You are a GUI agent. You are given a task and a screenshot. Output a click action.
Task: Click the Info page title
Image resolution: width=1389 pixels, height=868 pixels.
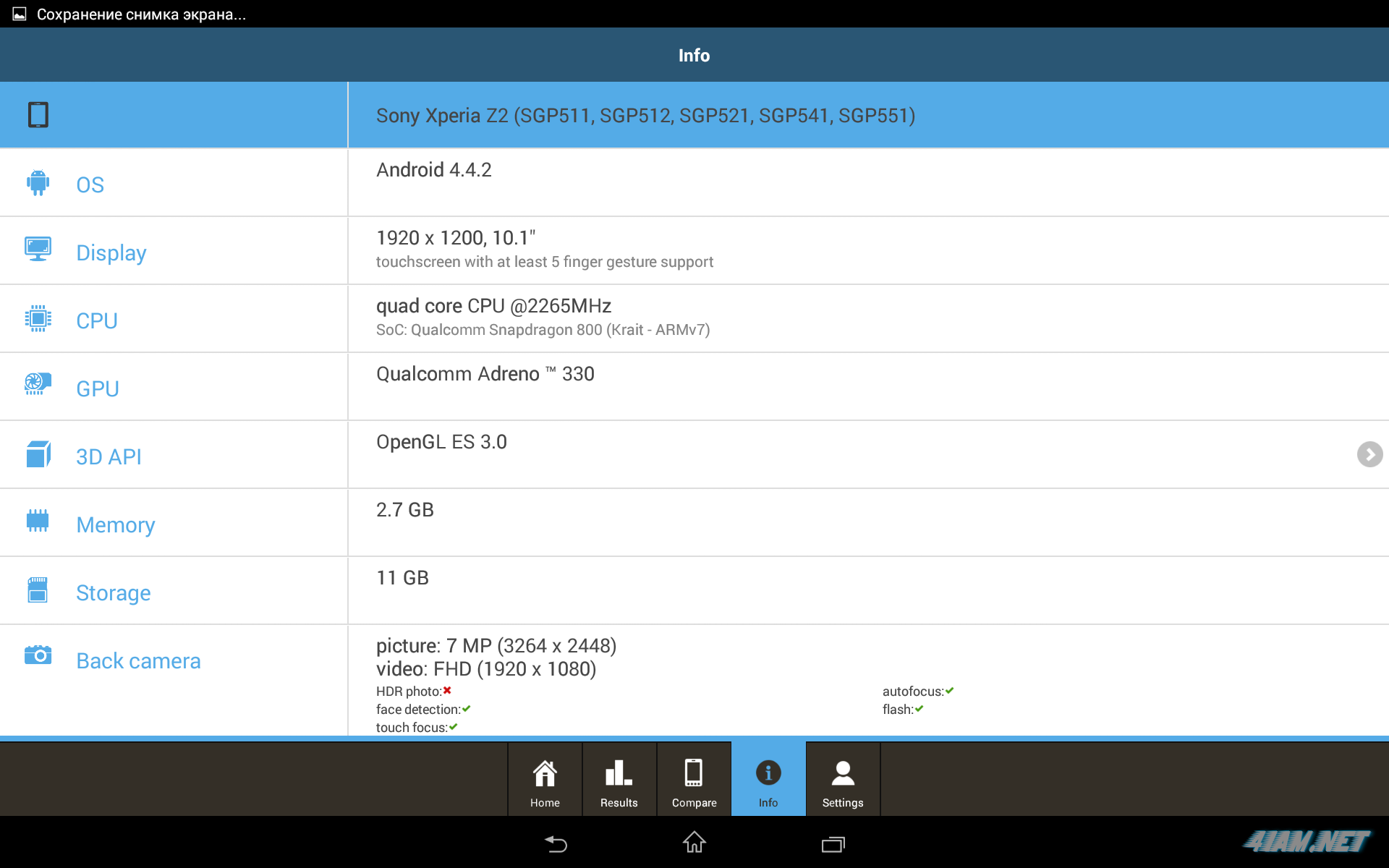(x=694, y=55)
